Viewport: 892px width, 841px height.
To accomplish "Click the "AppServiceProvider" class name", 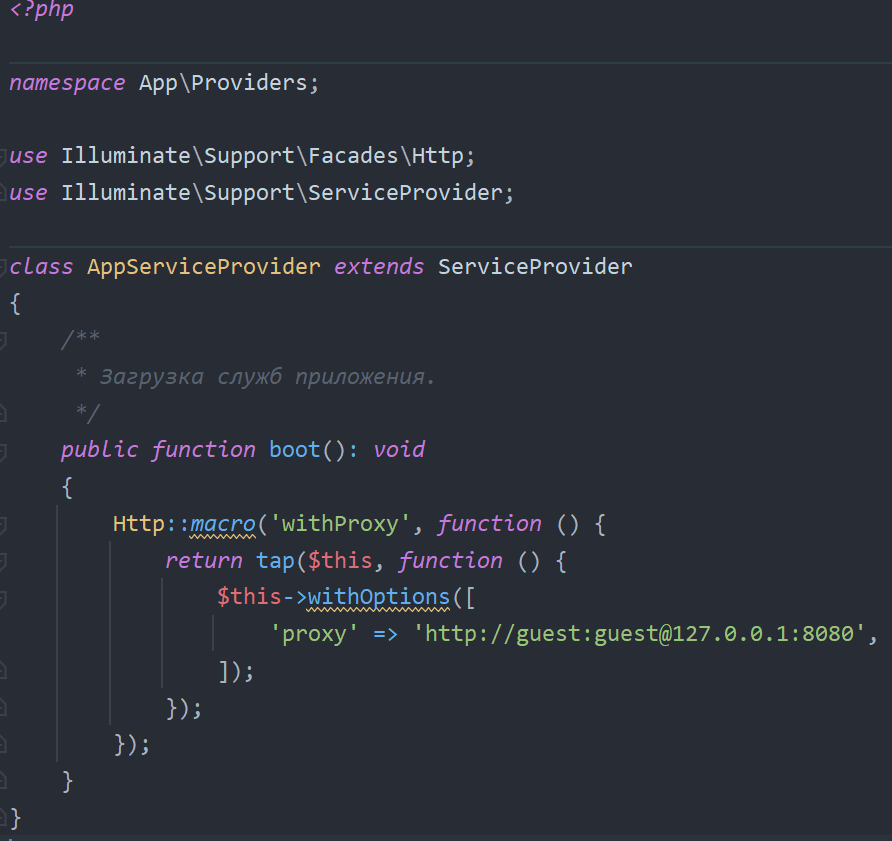I will [x=204, y=267].
